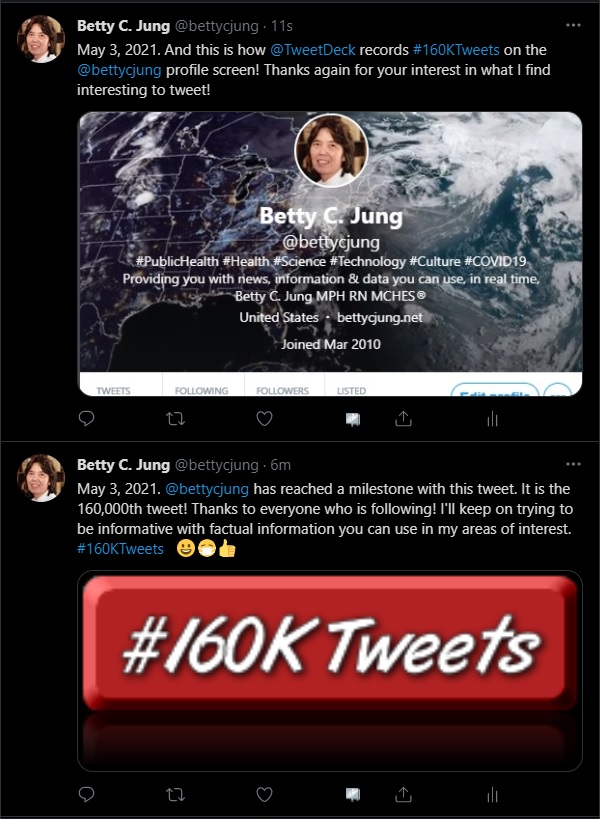This screenshot has height=819, width=600.
Task: Reply to the 11s TweetDeck tweet
Action: pos(87,420)
